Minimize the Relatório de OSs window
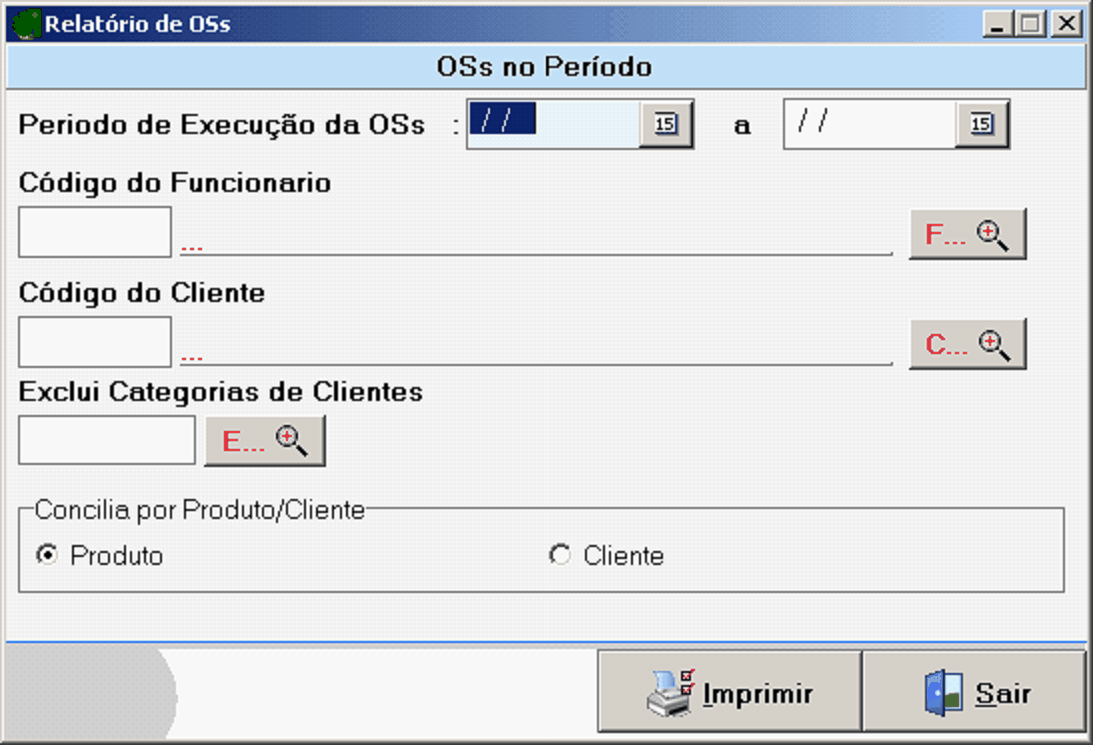The image size is (1094, 746). 996,24
